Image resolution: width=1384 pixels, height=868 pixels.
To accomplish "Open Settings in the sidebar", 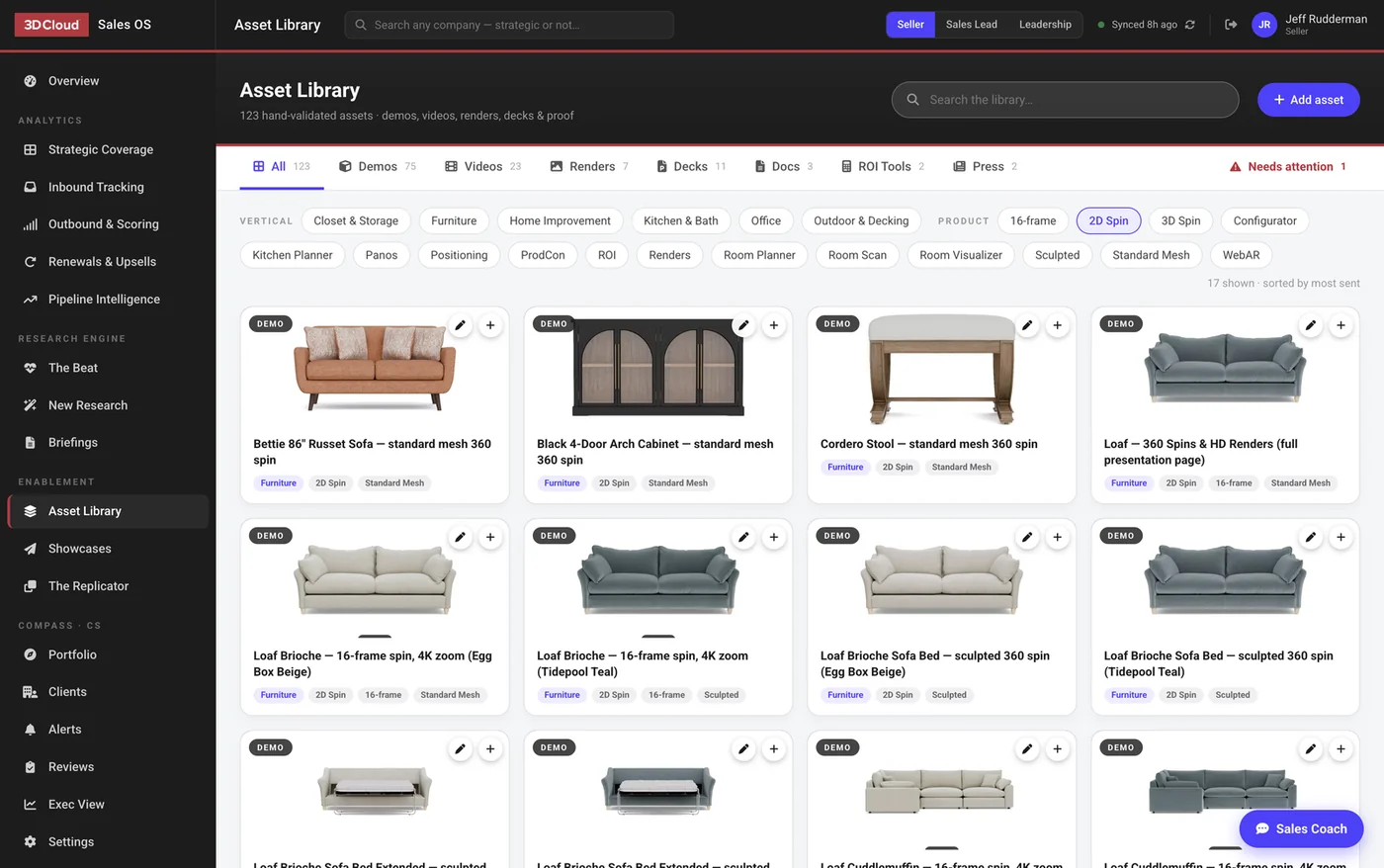I will (108, 842).
